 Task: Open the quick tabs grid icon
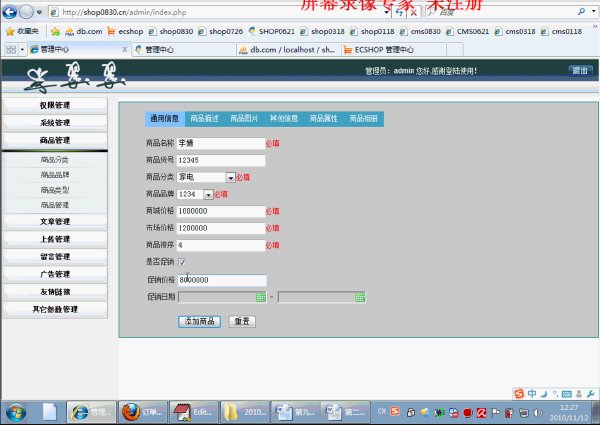(11, 50)
